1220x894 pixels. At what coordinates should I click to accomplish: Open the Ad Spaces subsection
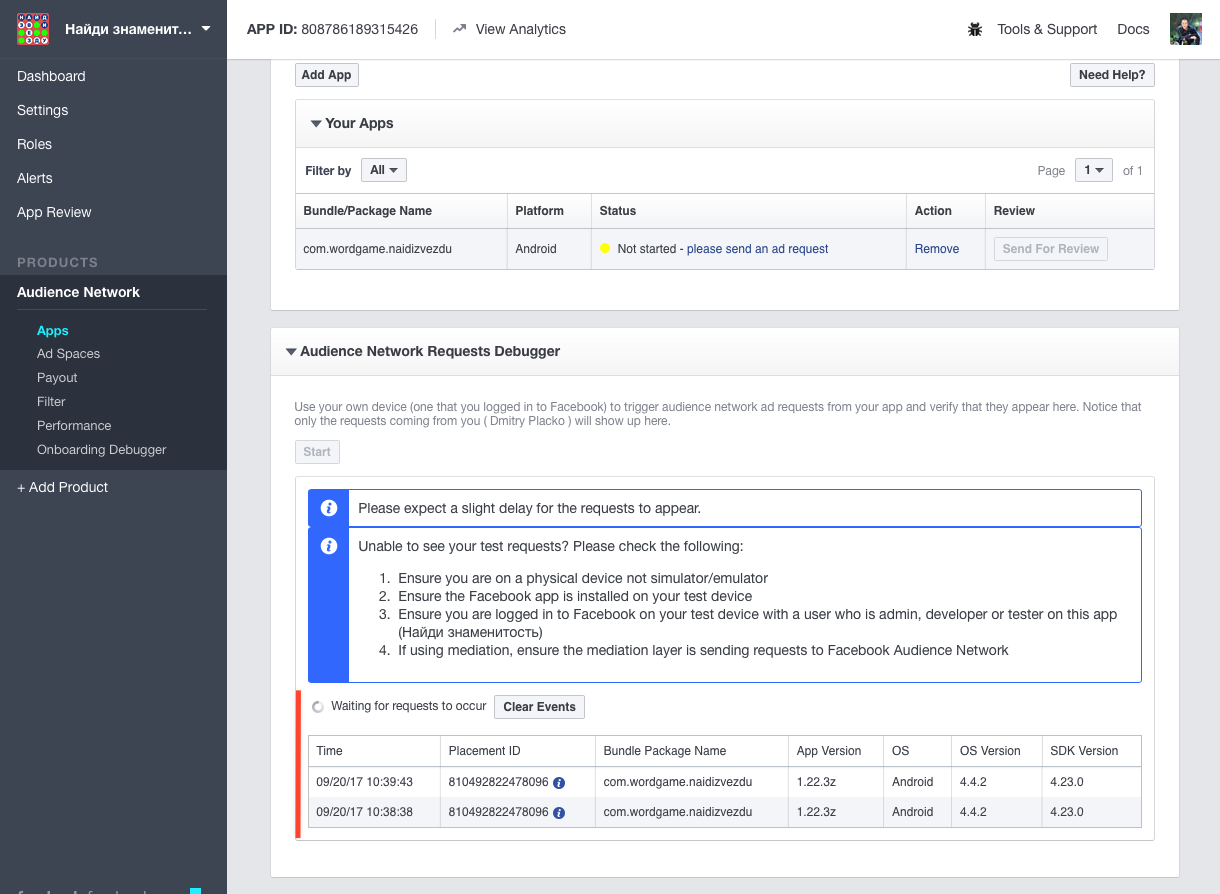[69, 354]
